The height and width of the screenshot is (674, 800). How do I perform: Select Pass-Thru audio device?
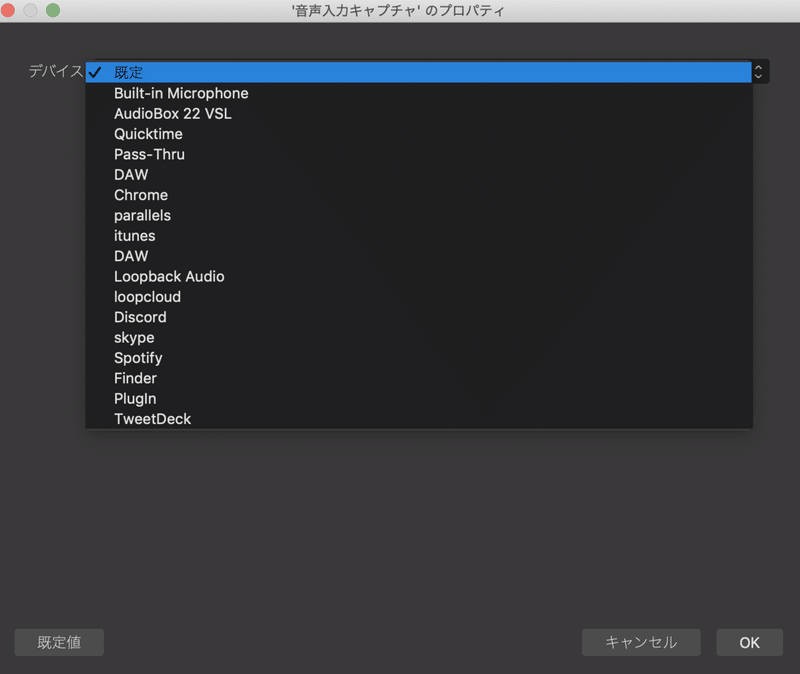pos(418,155)
